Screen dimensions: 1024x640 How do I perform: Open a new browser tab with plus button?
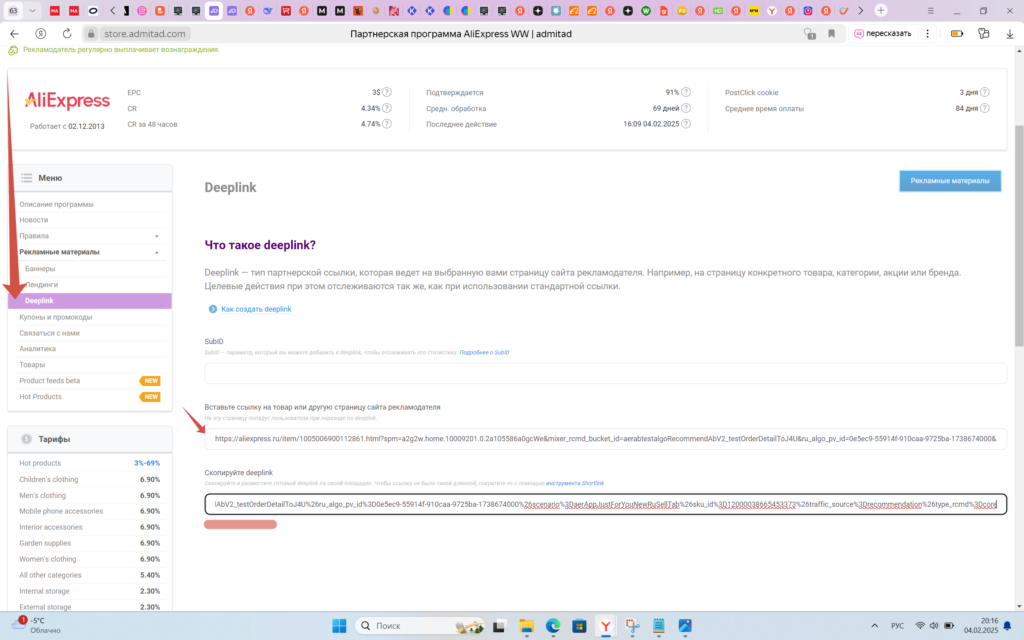pos(881,10)
